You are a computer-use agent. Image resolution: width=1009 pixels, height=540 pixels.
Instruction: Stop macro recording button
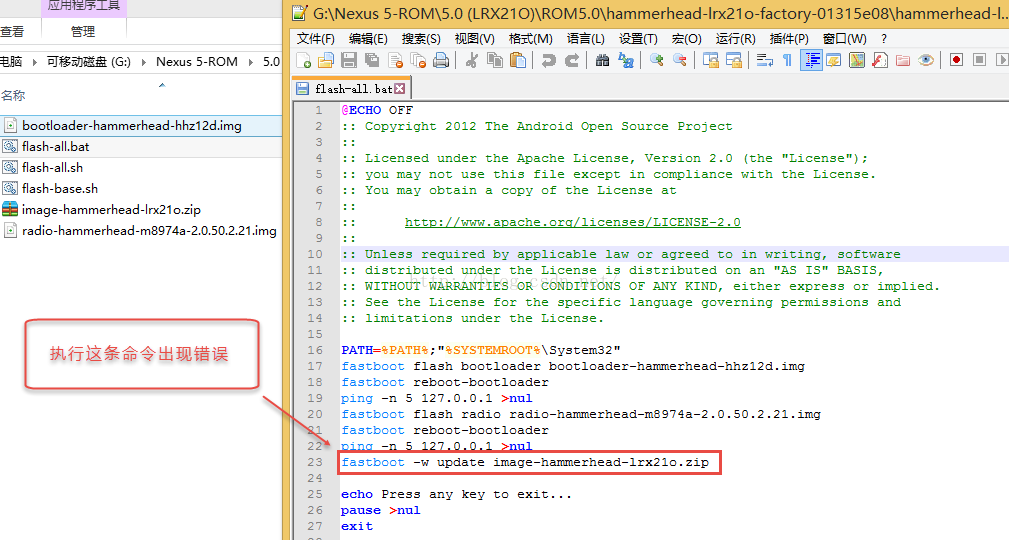(979, 60)
